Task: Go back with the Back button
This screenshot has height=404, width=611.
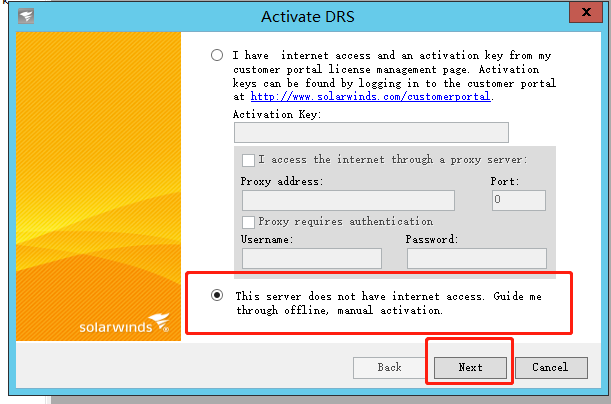Action: 389,367
